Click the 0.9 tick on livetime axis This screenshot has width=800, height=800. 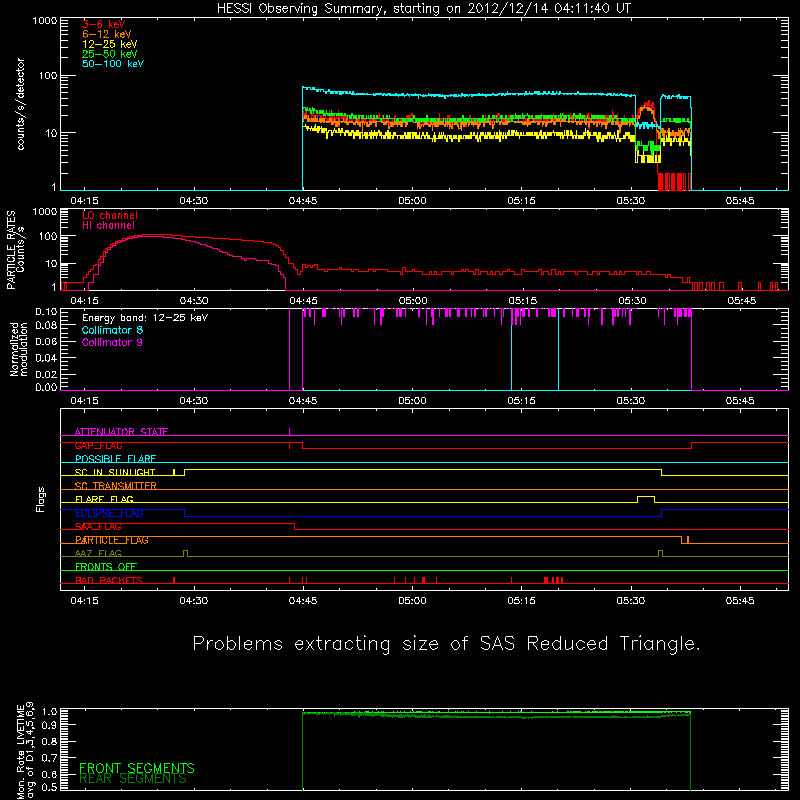click(50, 725)
